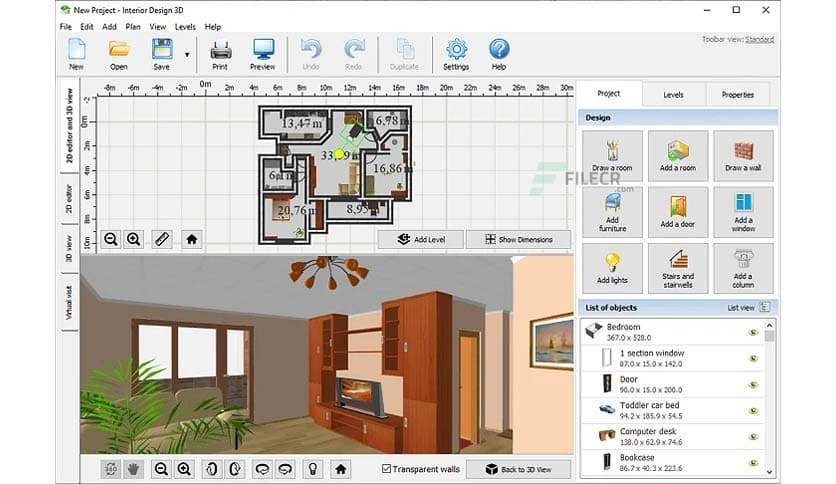Select the ruler measure tool

162,239
